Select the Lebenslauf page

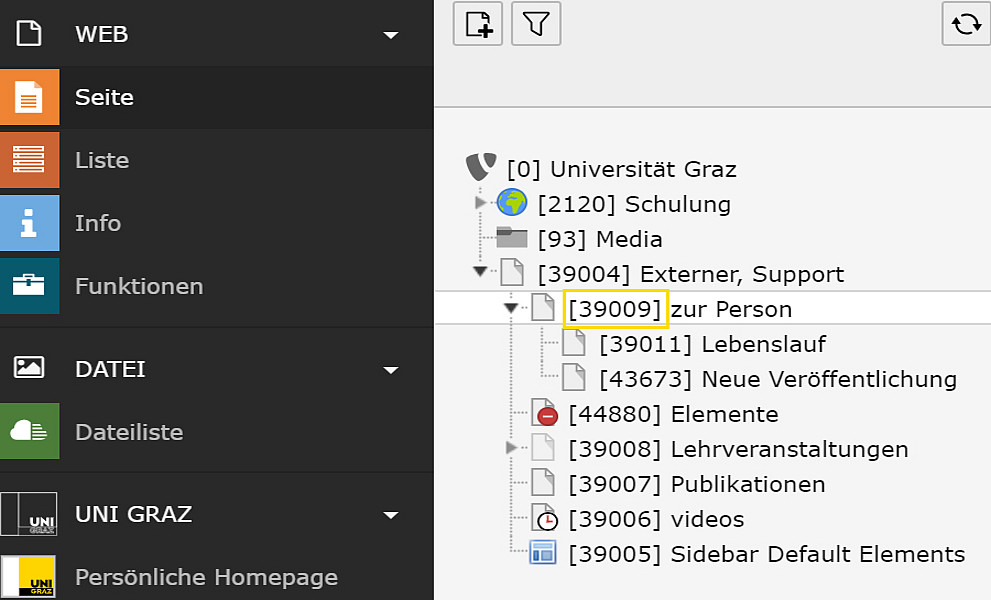click(712, 345)
